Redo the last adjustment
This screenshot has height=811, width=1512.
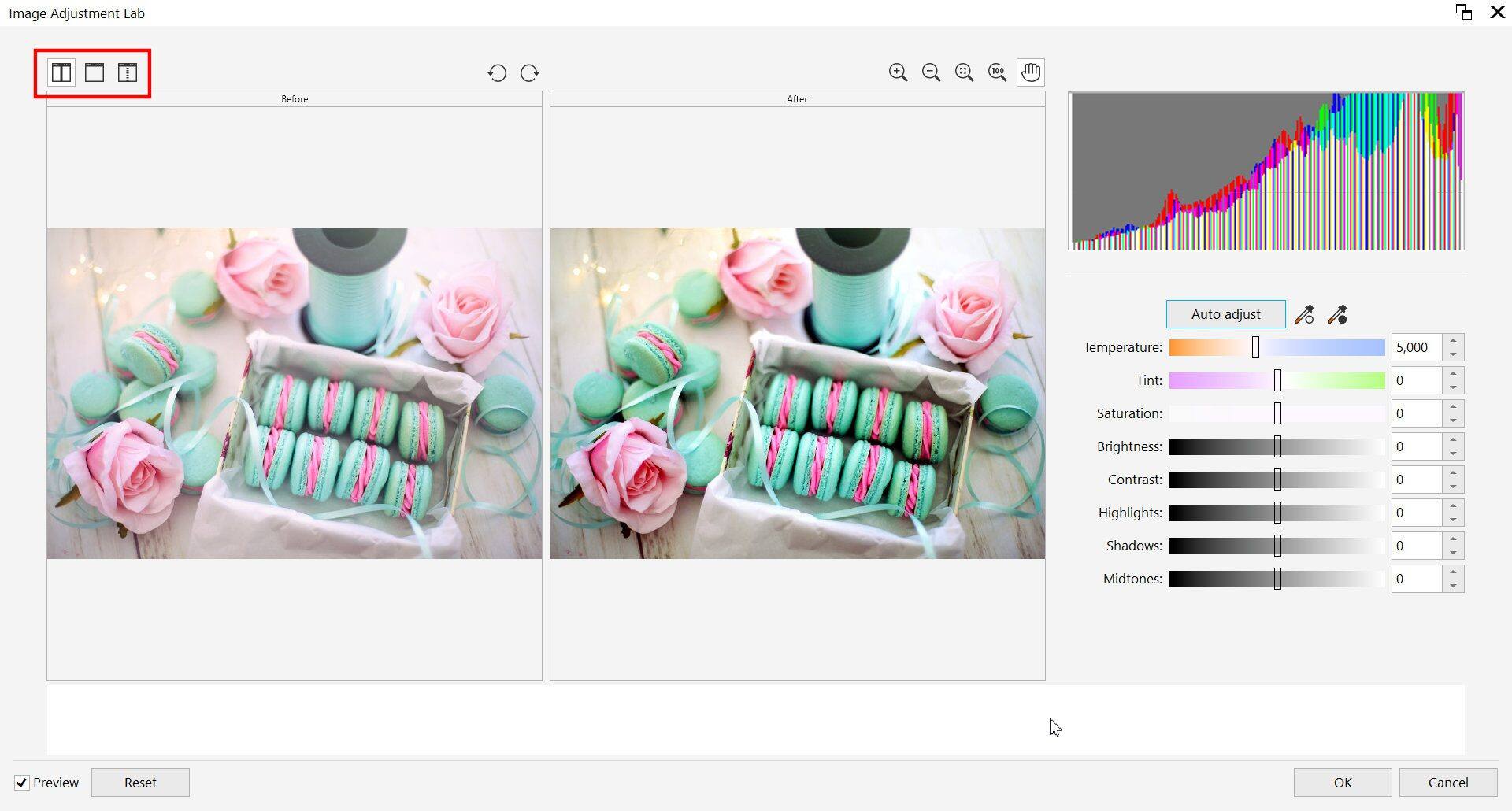point(529,72)
